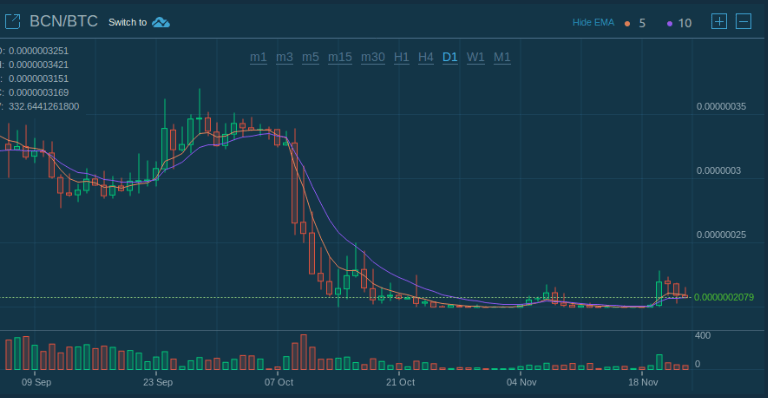Screen dimensions: 768x398
Task: Click volume value 332.6441261800
Action: pos(44,107)
